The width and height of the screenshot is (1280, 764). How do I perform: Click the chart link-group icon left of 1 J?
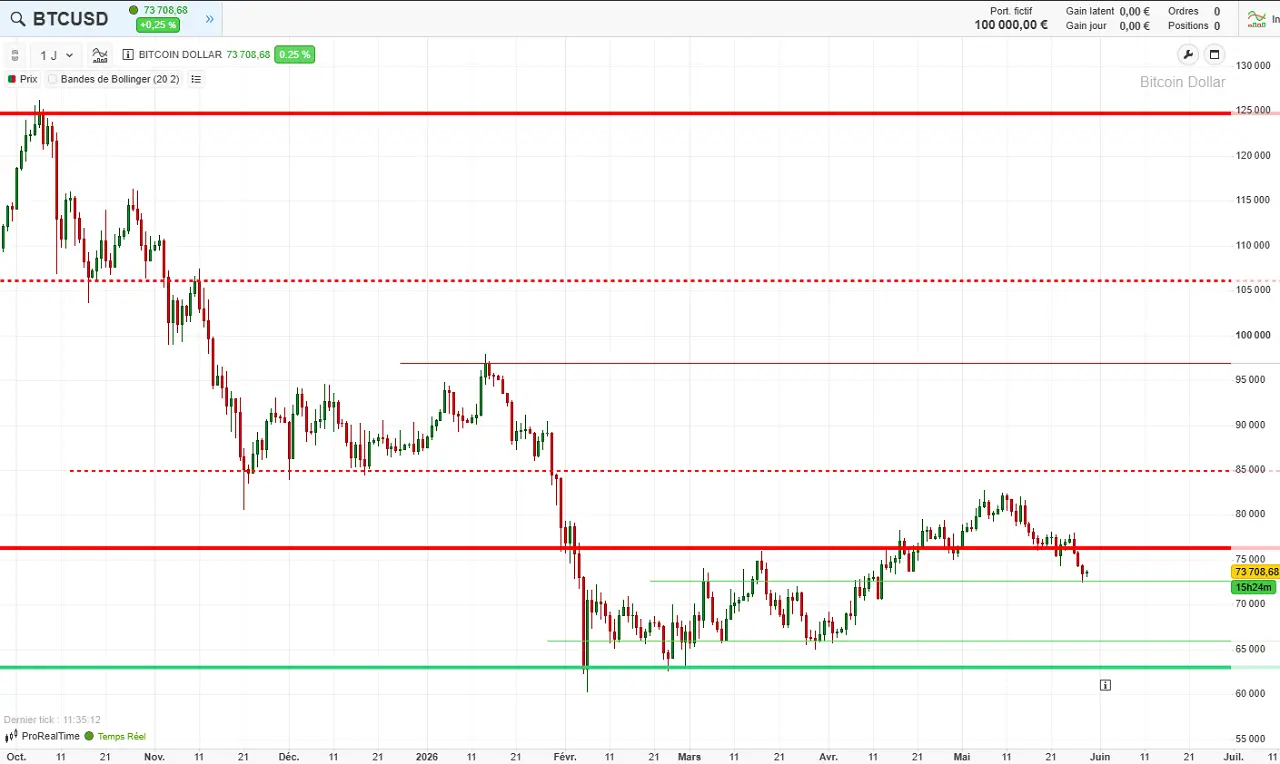click(x=15, y=55)
